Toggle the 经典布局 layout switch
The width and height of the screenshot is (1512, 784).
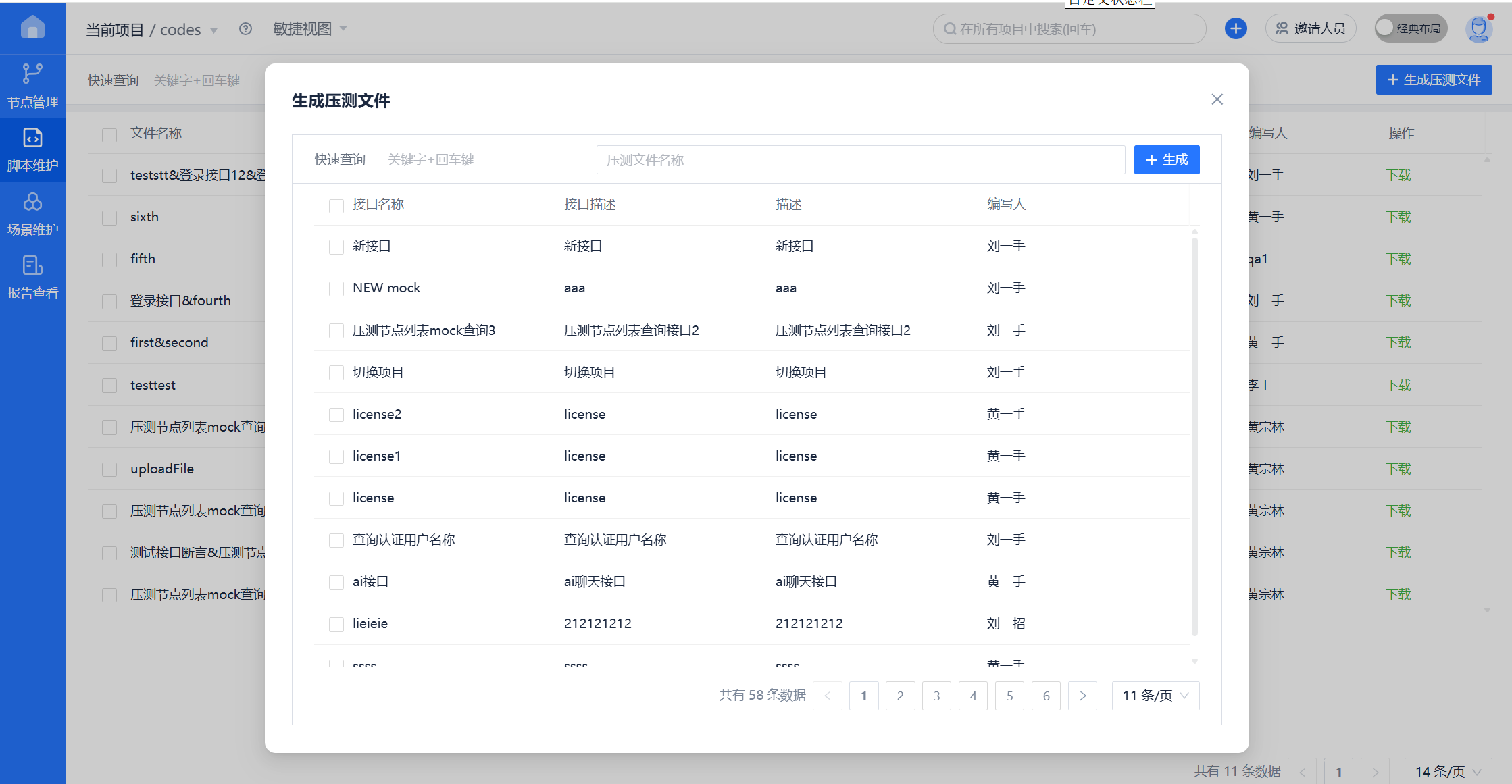coord(1411,28)
